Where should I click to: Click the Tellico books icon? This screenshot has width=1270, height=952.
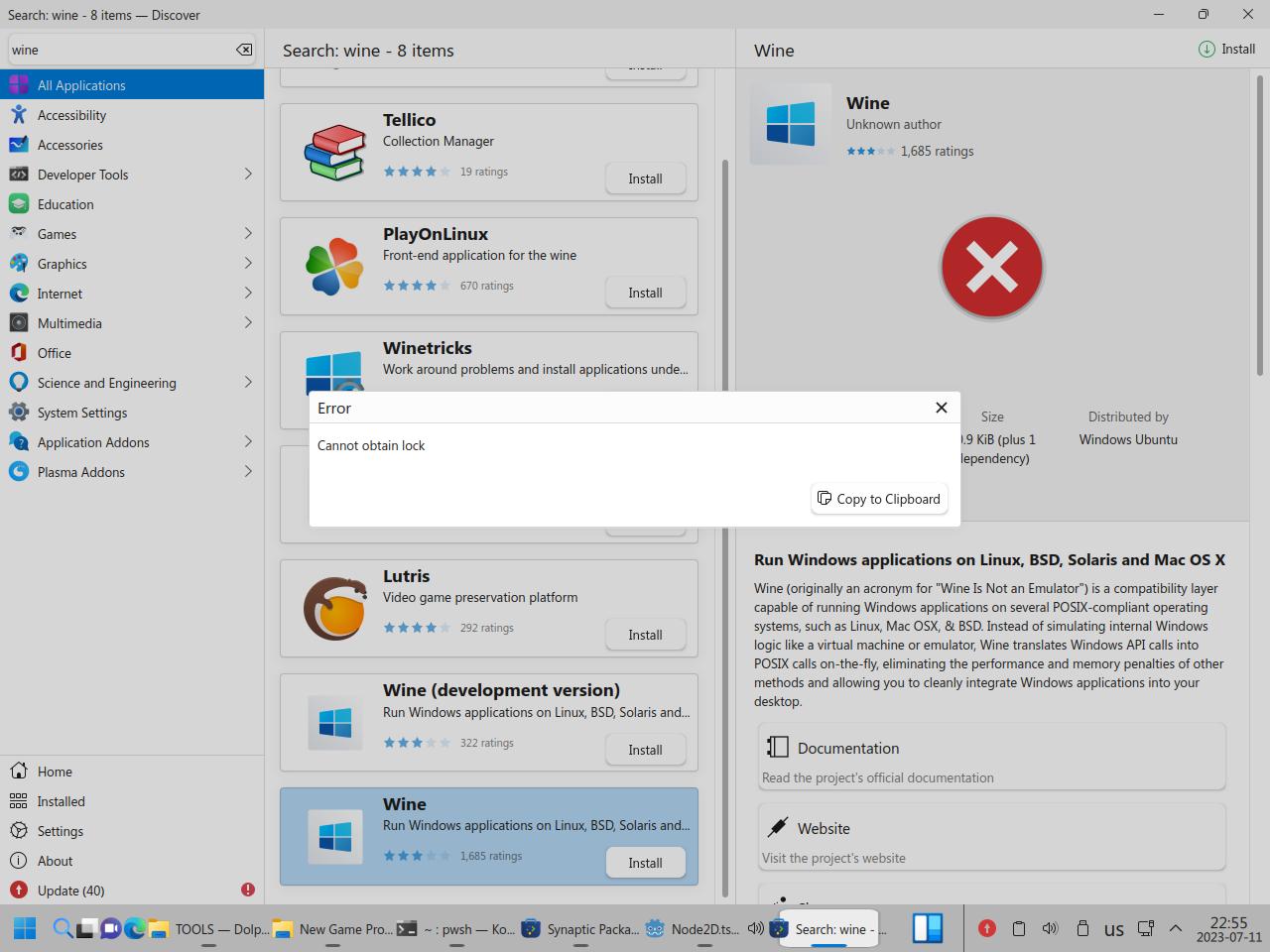334,152
